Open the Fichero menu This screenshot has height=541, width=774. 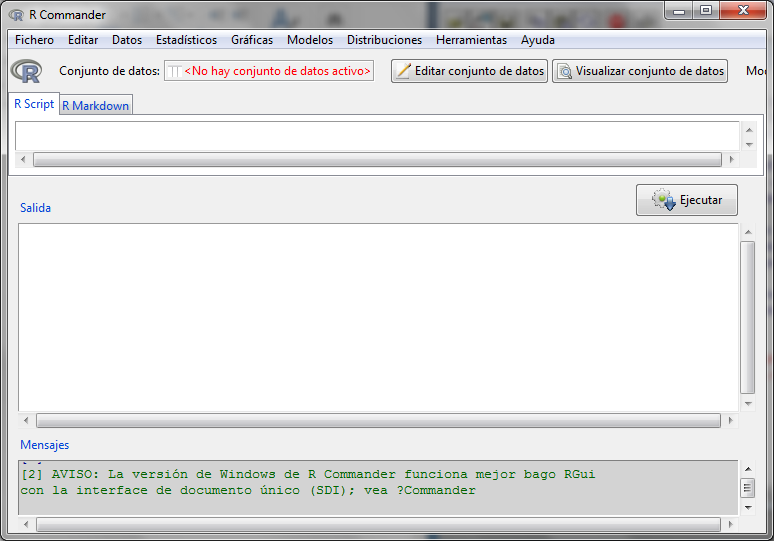point(34,40)
